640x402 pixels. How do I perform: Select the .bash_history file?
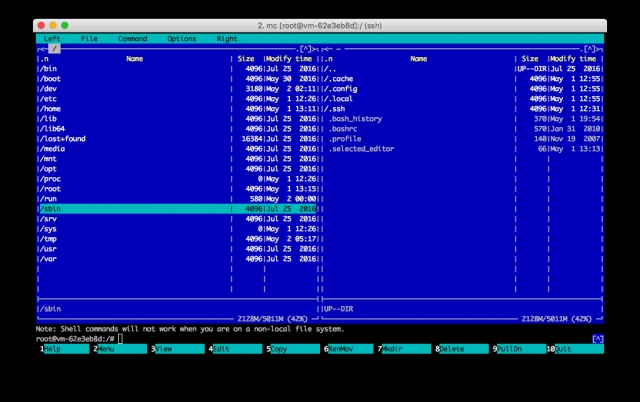click(x=462, y=119)
